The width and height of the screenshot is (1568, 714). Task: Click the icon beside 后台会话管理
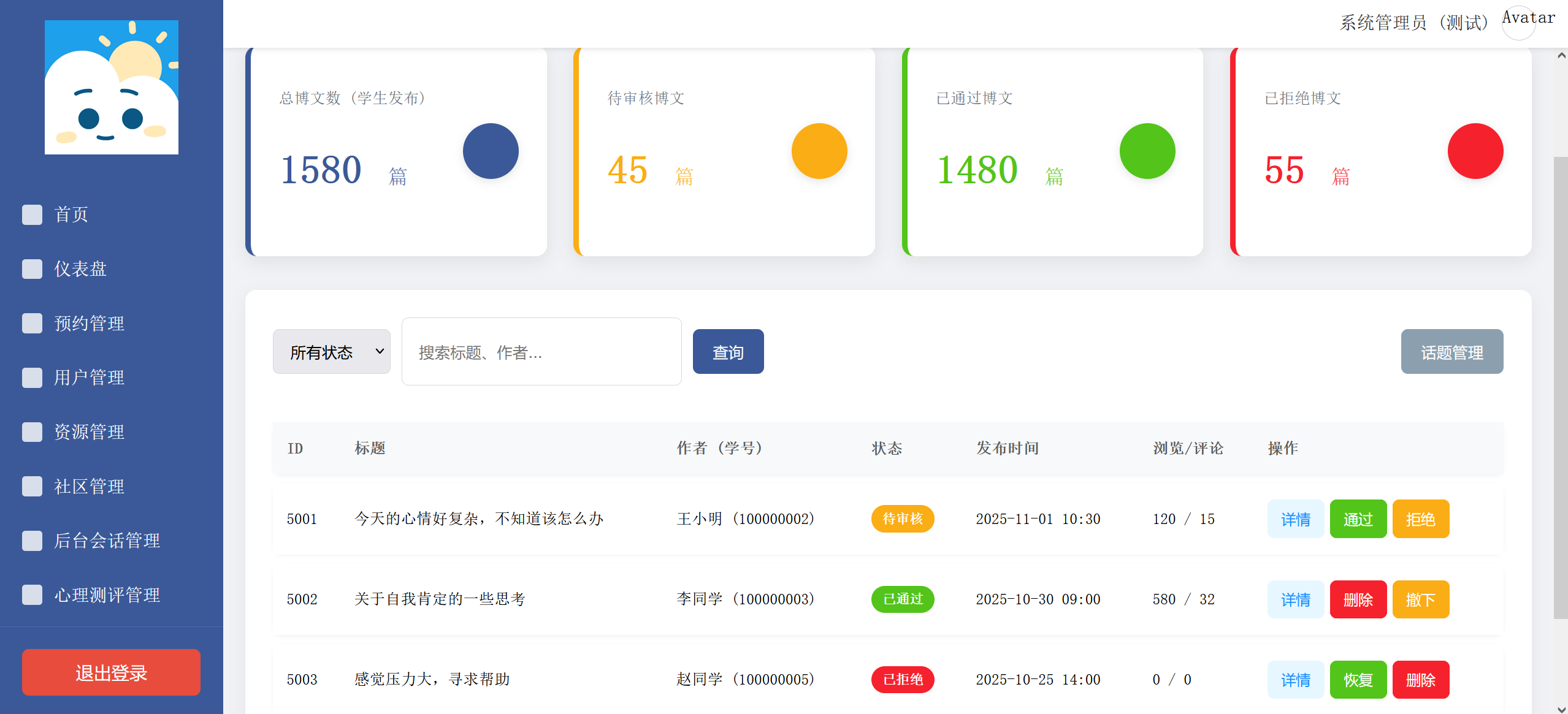point(32,541)
